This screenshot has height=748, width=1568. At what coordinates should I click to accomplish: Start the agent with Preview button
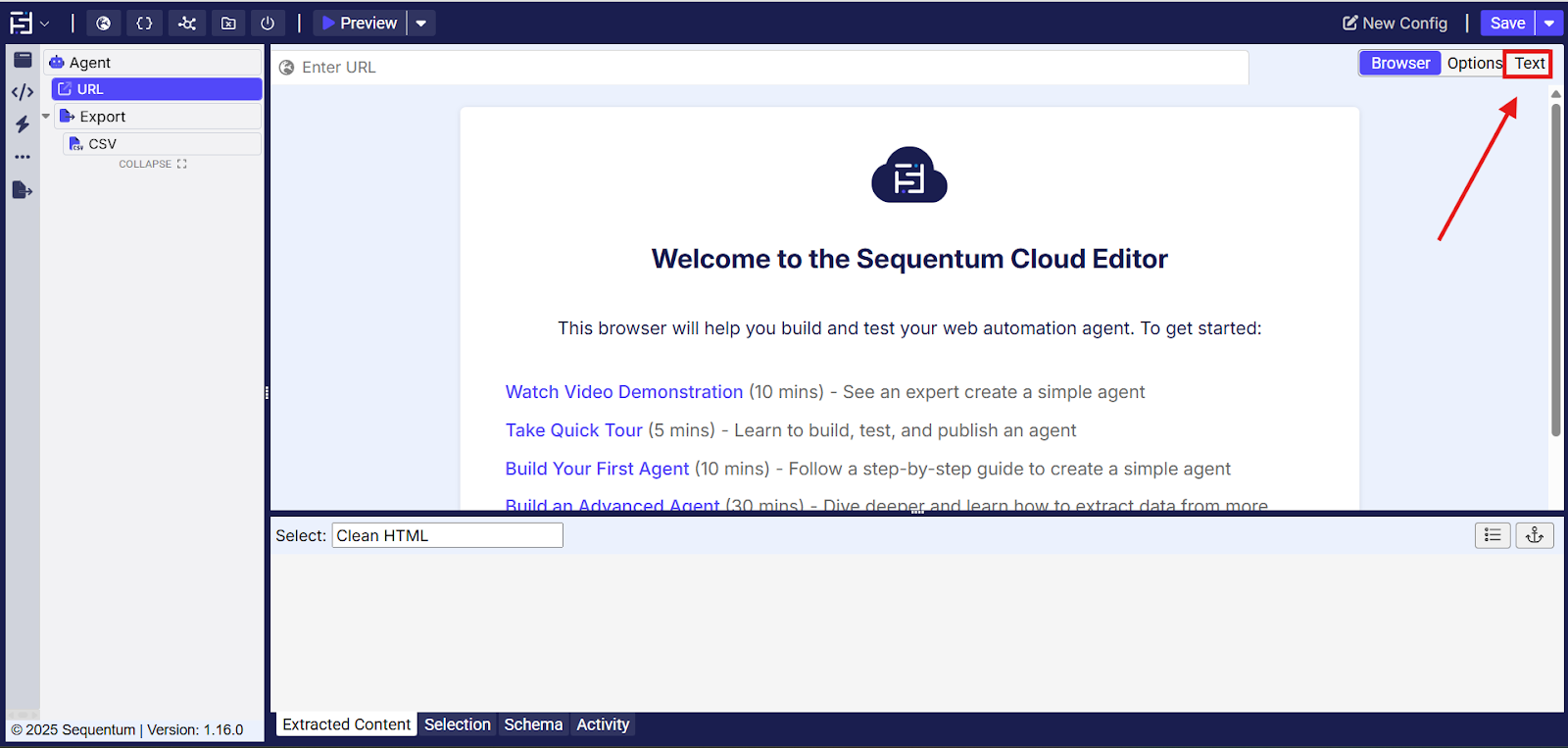359,23
